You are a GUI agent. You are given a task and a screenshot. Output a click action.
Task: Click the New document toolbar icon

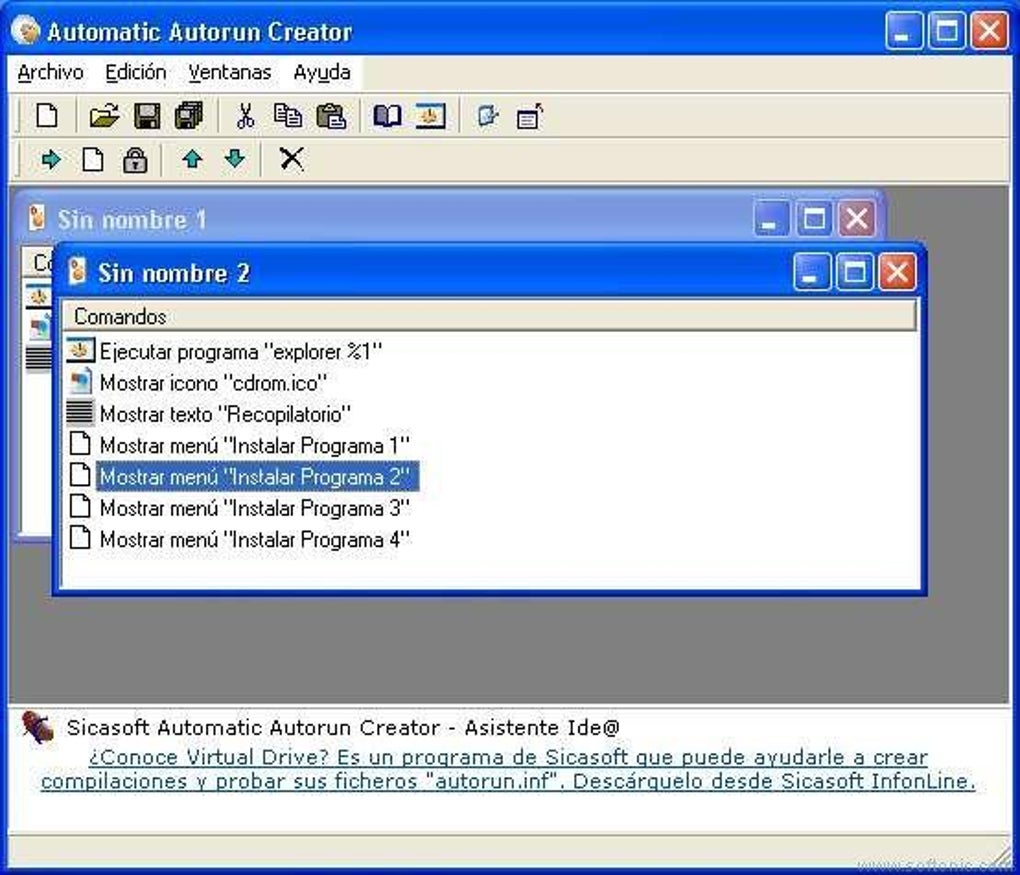pyautogui.click(x=47, y=116)
